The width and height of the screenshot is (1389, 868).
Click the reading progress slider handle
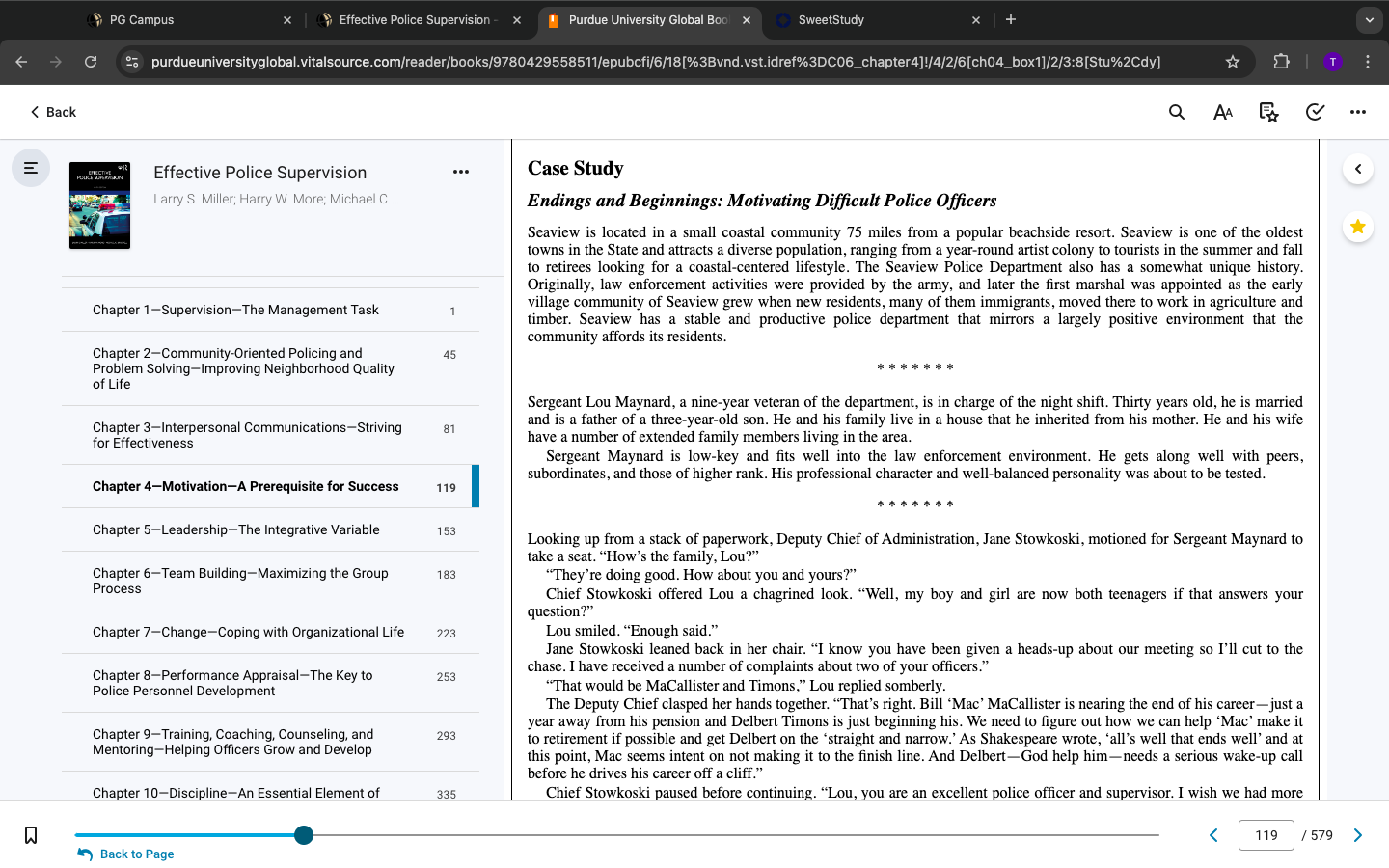(x=304, y=835)
